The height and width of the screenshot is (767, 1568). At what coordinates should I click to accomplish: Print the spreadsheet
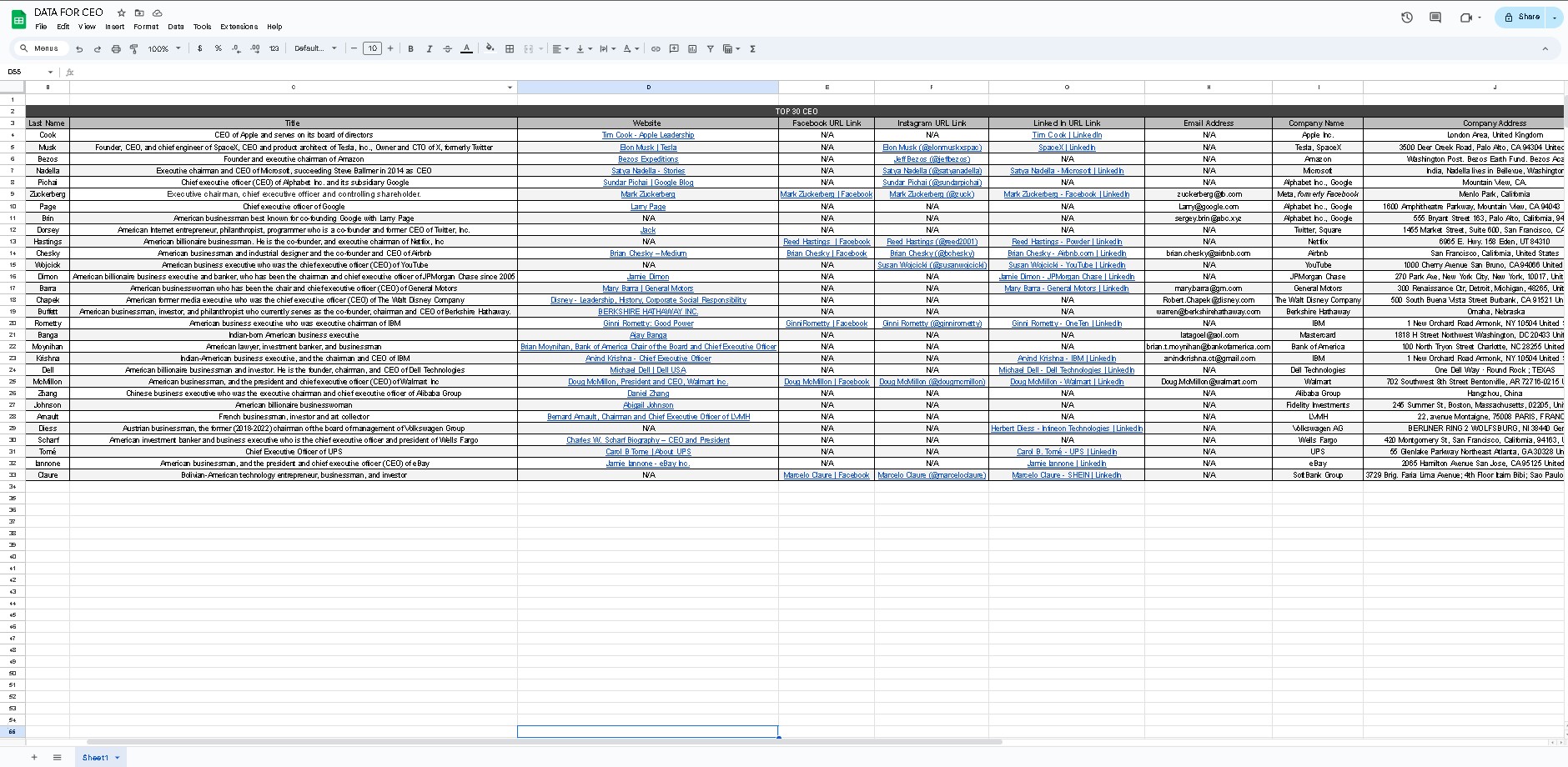pyautogui.click(x=116, y=49)
